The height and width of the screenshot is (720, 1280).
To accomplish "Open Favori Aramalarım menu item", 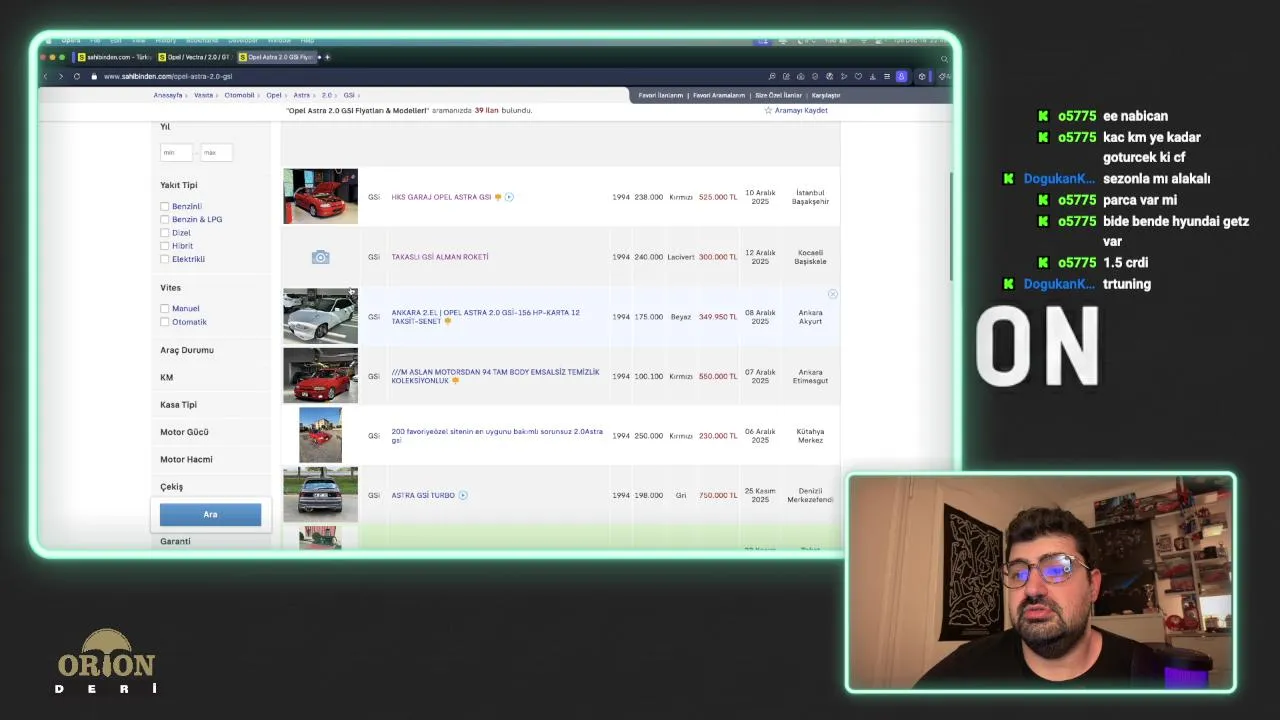I will click(x=719, y=95).
